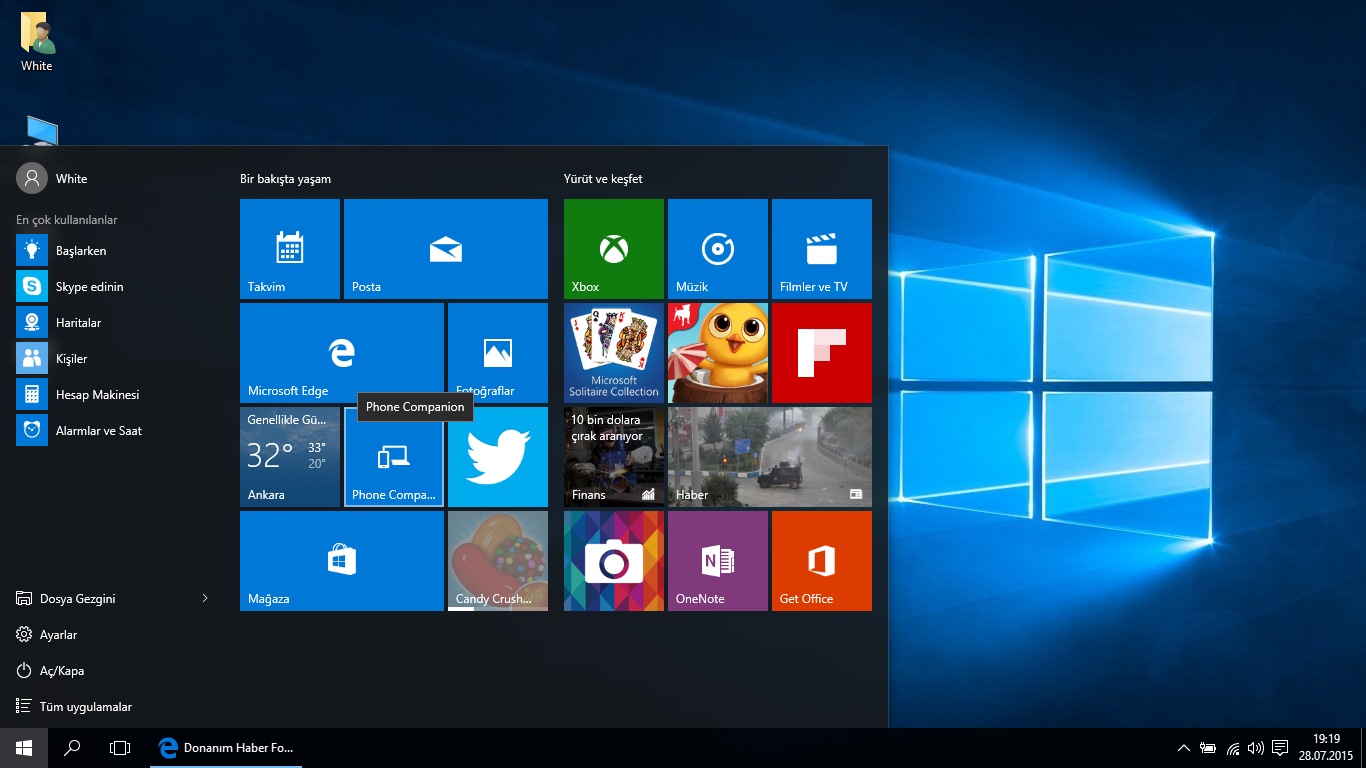Image resolution: width=1366 pixels, height=768 pixels.
Task: Open the volume speaker tray icon
Action: tap(1256, 748)
